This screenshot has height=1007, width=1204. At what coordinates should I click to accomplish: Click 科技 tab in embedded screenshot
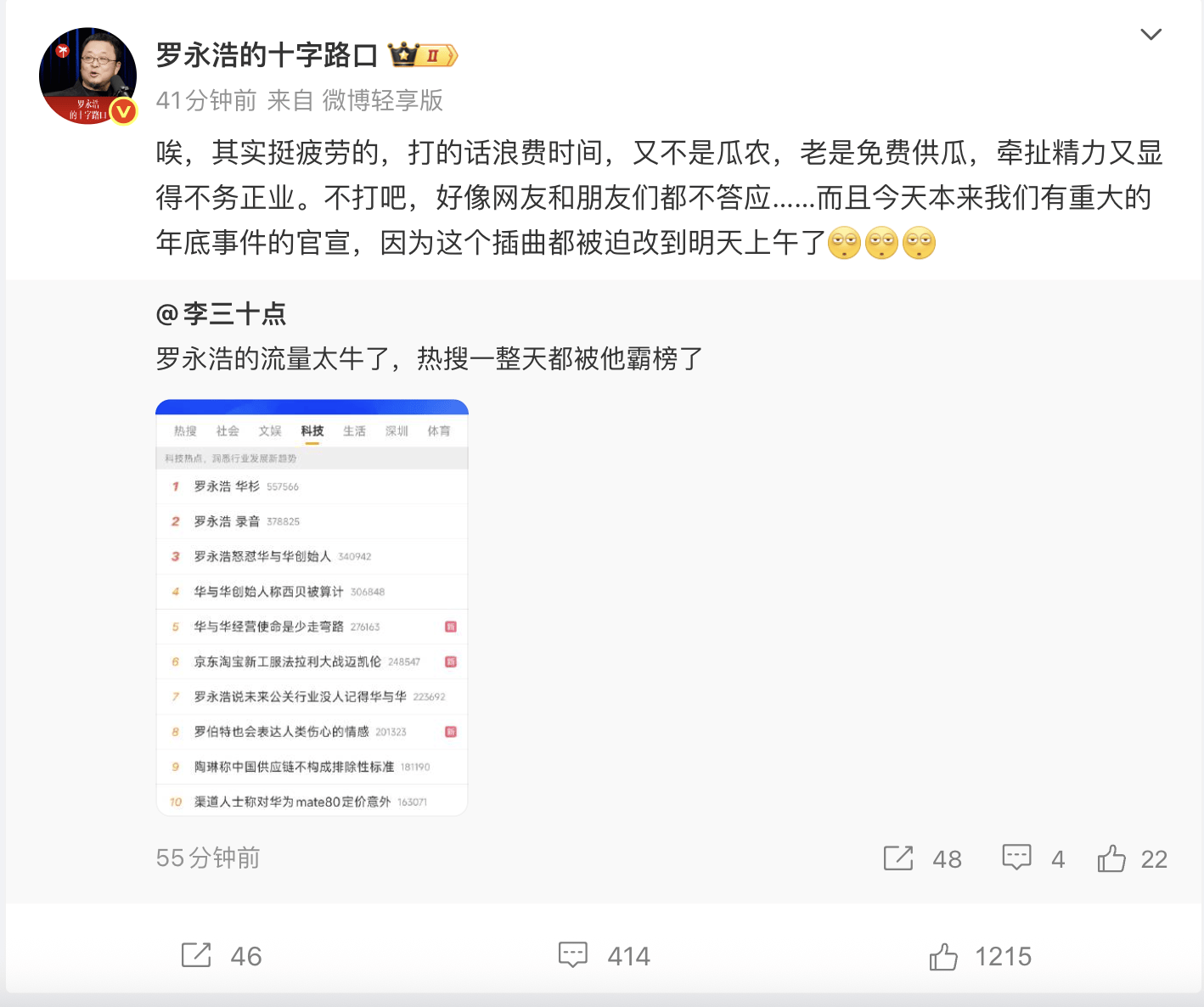[x=312, y=431]
